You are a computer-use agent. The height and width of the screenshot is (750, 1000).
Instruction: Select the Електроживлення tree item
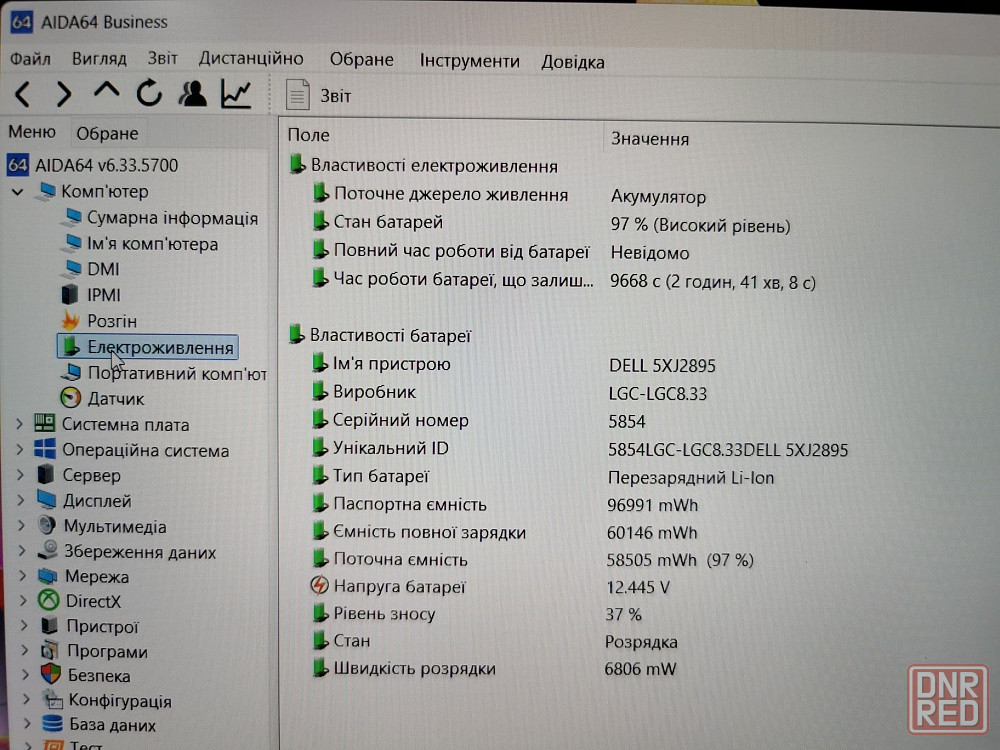pyautogui.click(x=148, y=347)
